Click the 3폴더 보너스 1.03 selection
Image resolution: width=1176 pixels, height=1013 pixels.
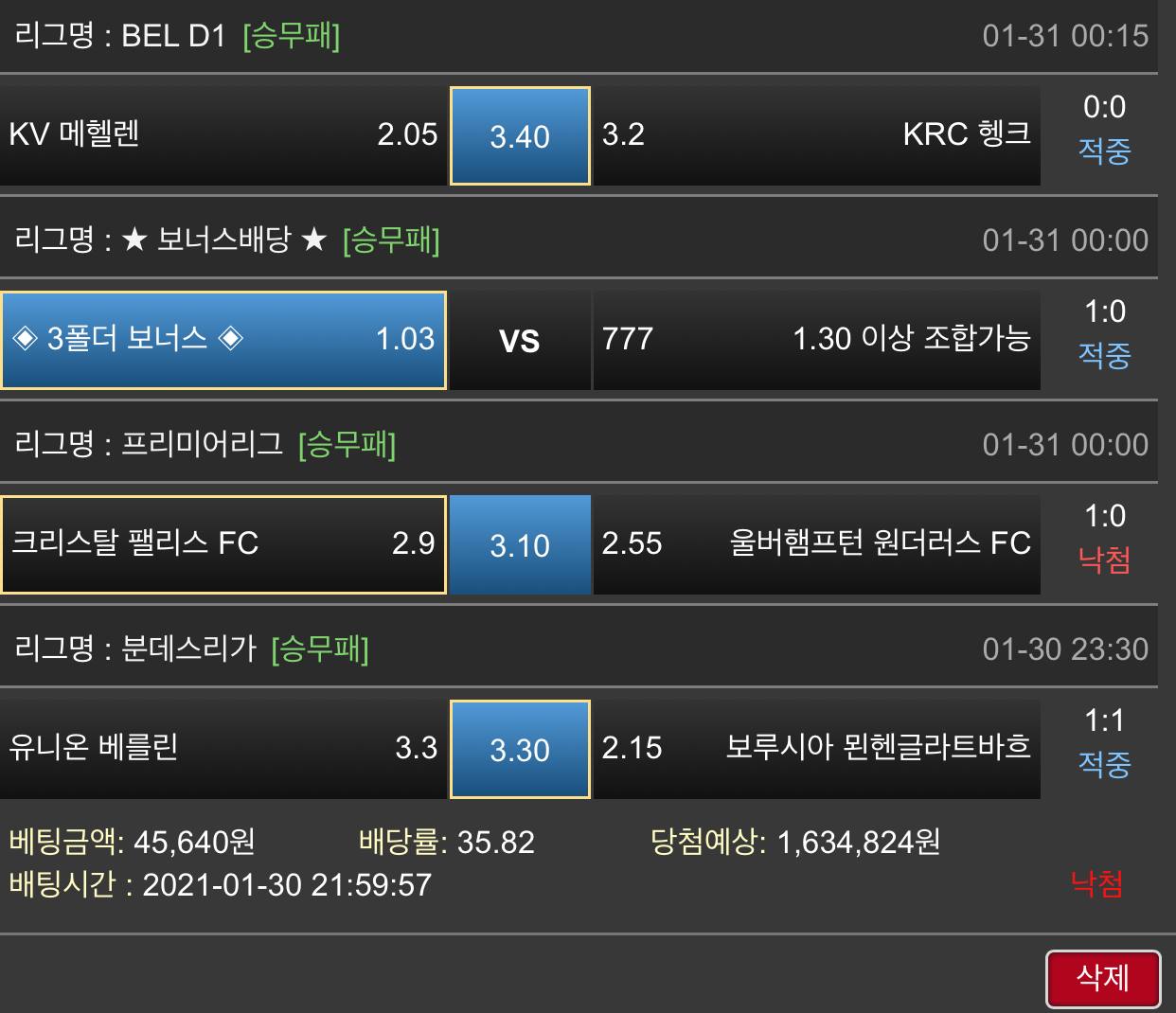tap(223, 340)
